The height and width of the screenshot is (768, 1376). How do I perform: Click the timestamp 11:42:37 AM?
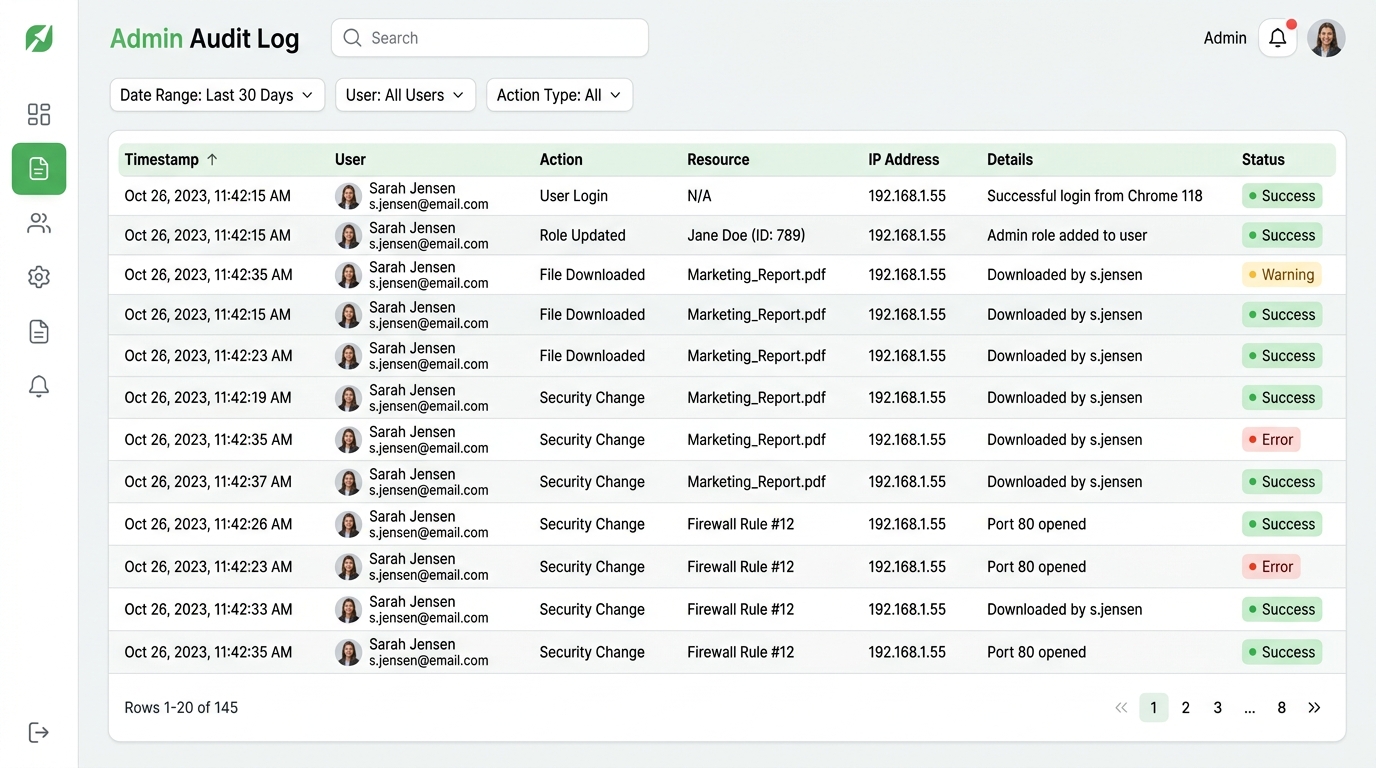click(x=208, y=482)
